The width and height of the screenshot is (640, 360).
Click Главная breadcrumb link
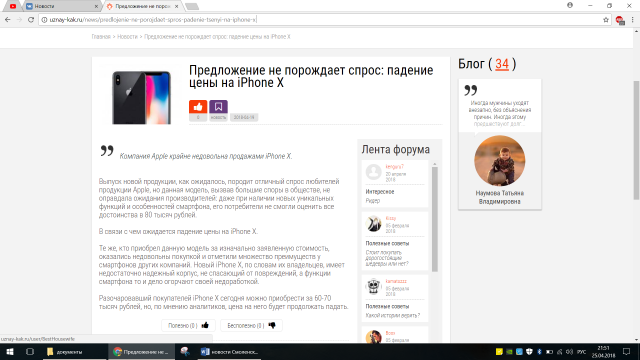pos(101,37)
